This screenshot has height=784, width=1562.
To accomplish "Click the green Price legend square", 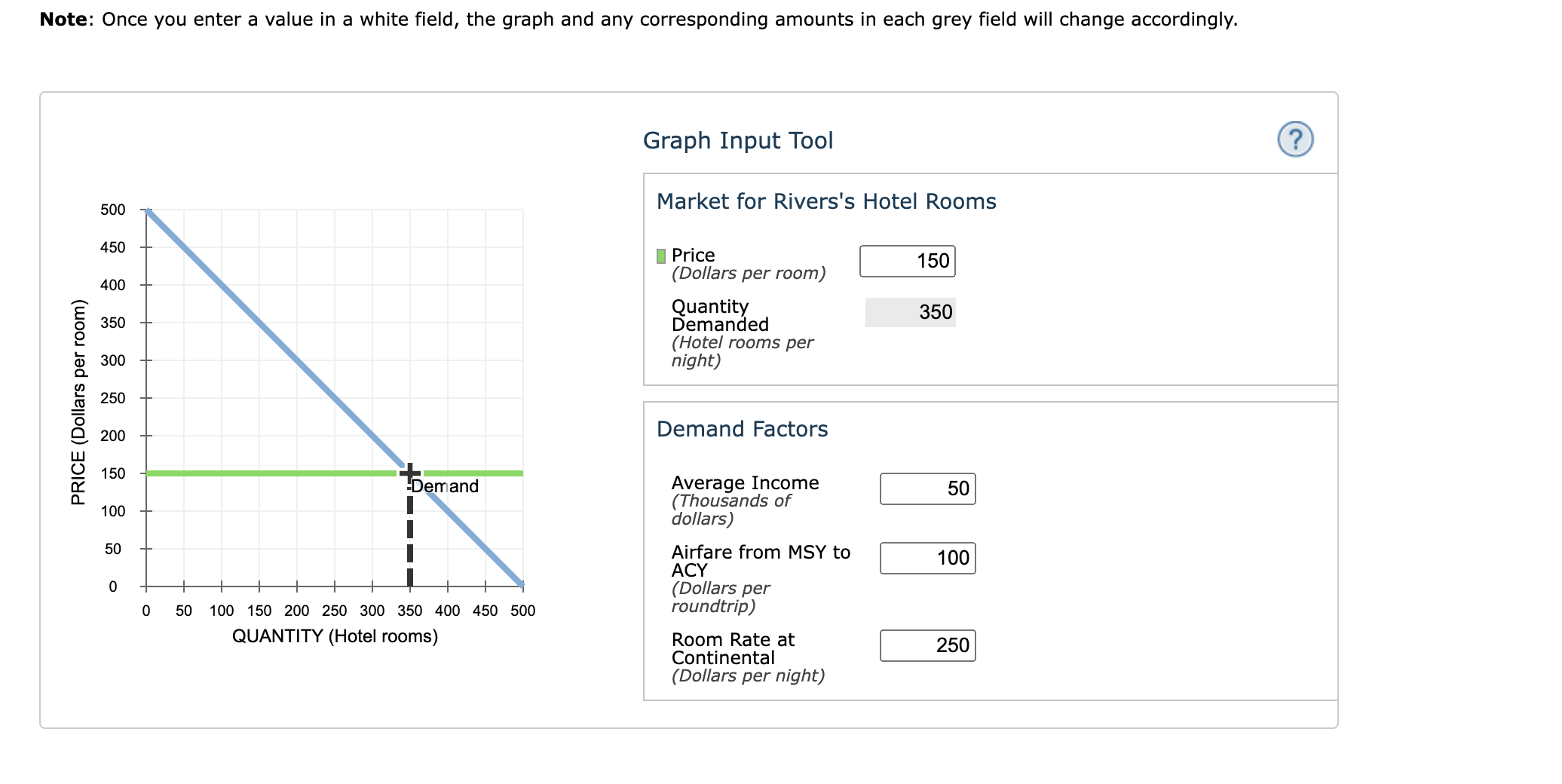I will click(x=660, y=256).
